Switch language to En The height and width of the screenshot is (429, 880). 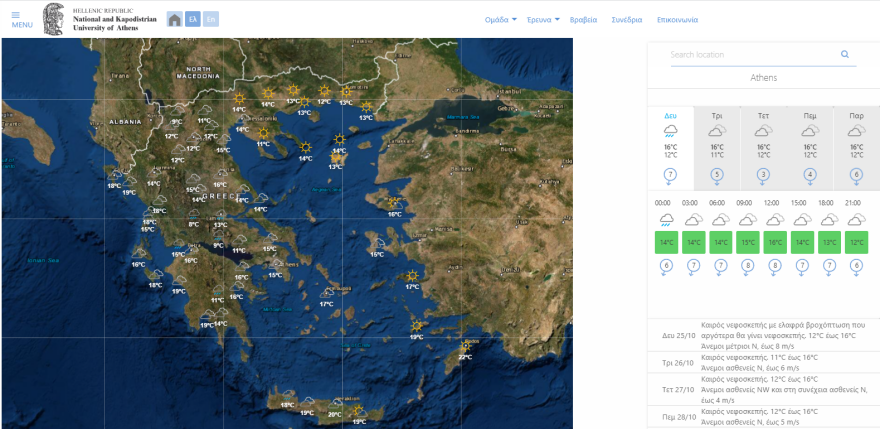pyautogui.click(x=211, y=19)
